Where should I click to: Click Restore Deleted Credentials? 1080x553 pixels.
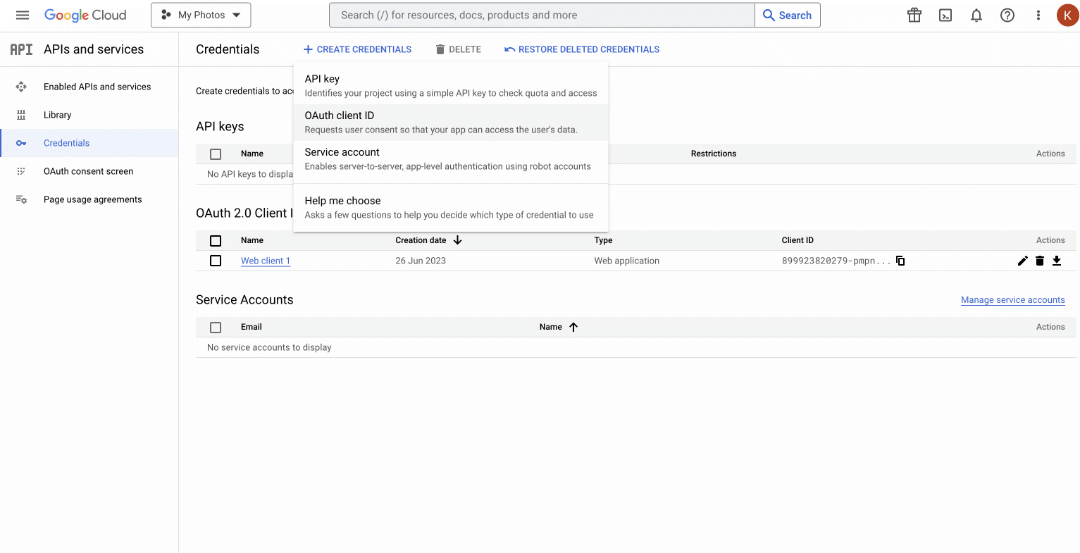(x=582, y=50)
